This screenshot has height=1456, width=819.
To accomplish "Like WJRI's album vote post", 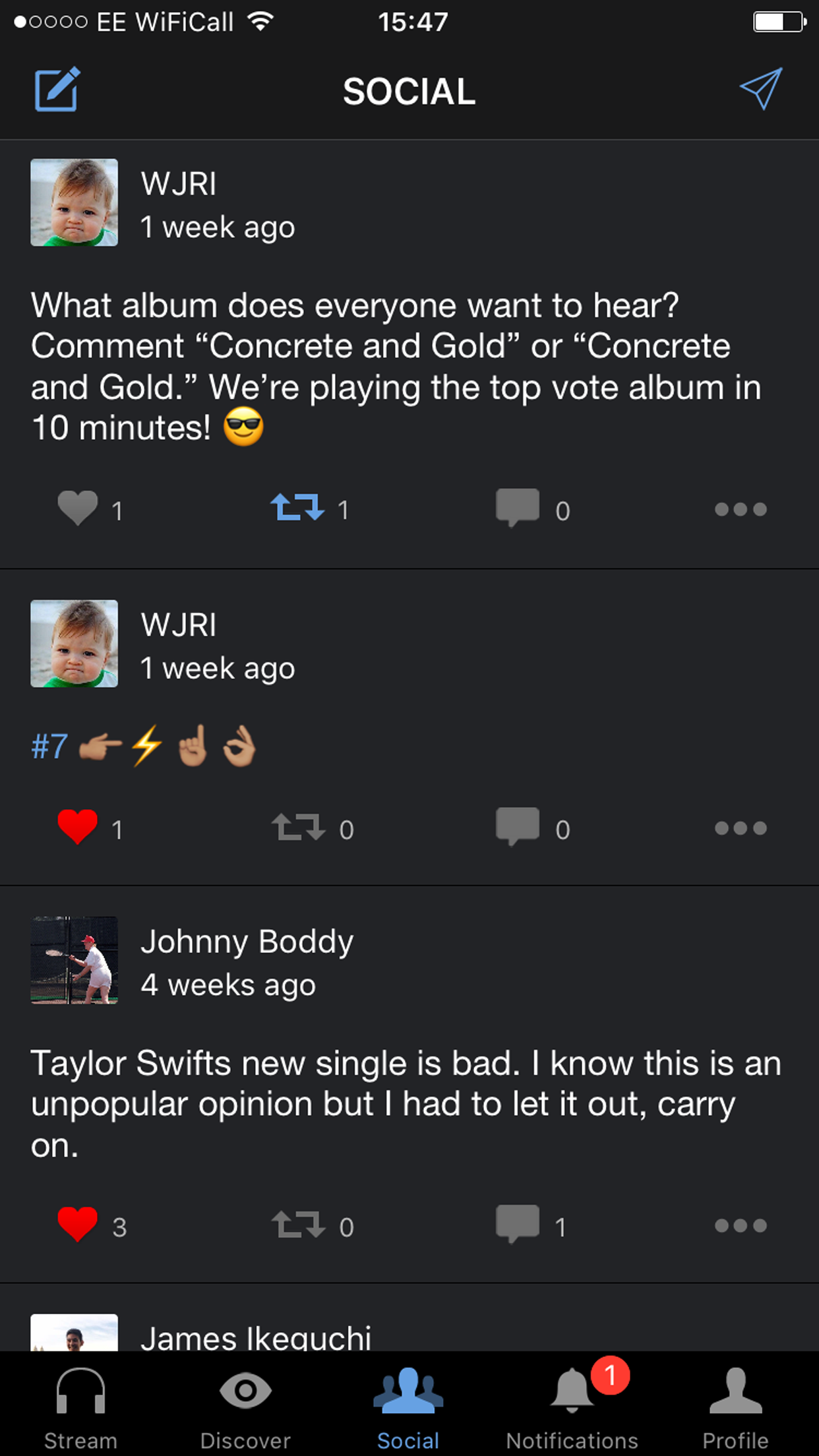I will tap(78, 508).
